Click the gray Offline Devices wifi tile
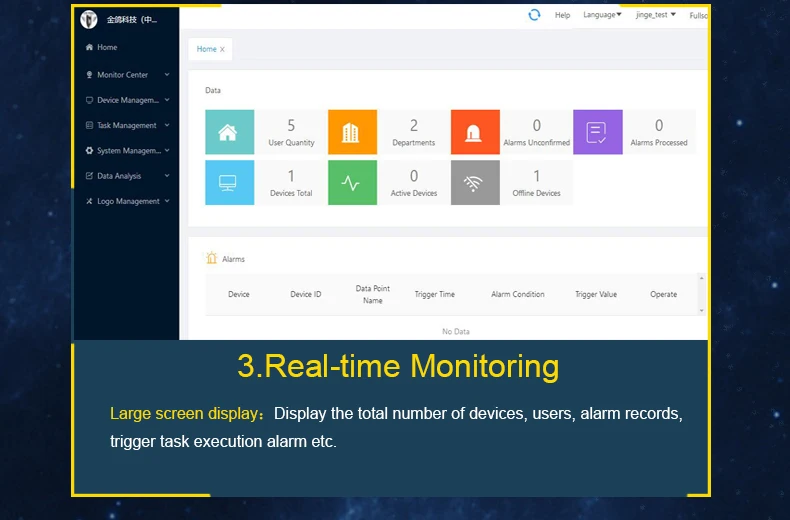 point(475,182)
